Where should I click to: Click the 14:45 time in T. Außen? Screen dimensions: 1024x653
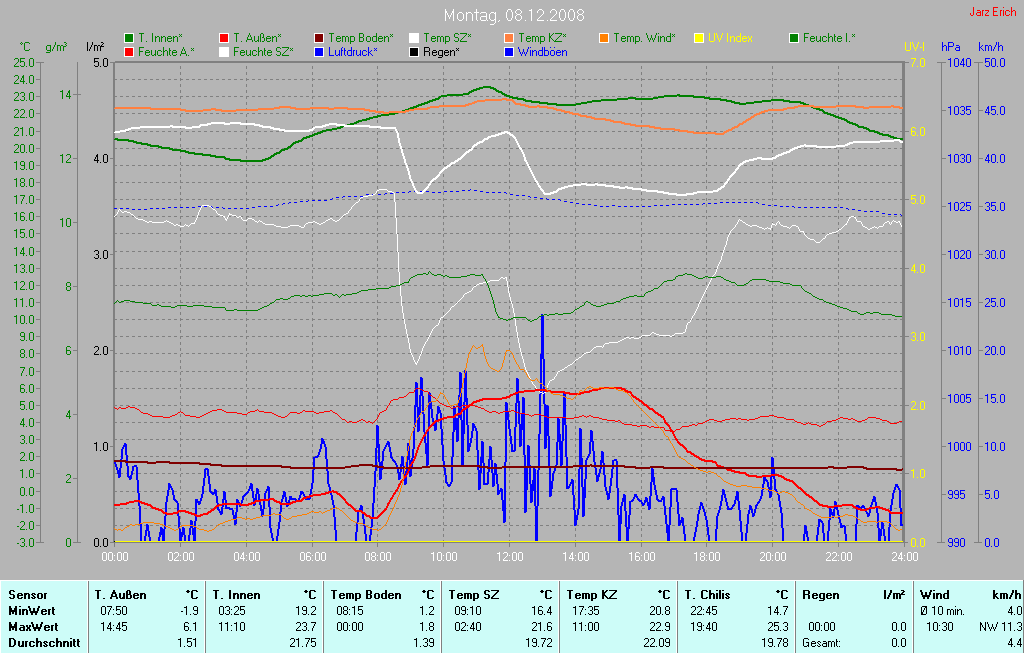click(114, 627)
